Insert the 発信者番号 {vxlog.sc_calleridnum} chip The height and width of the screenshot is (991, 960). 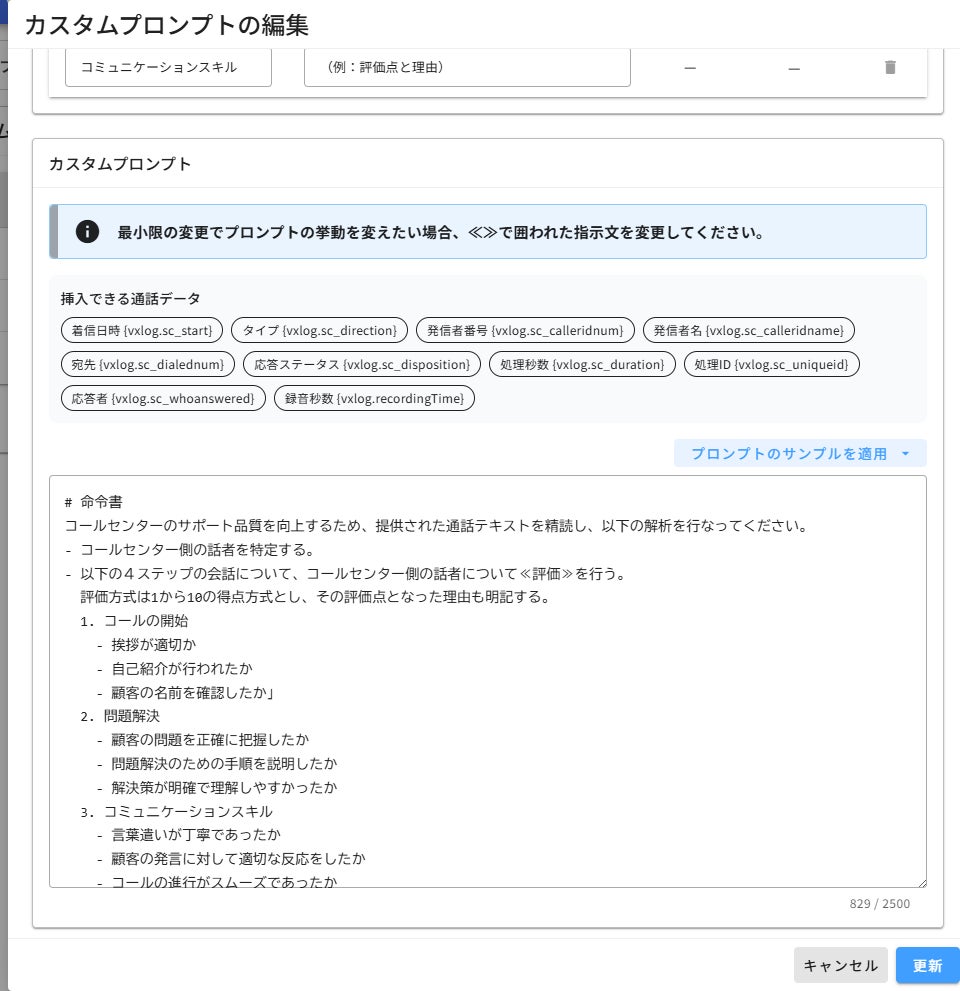[x=525, y=330]
